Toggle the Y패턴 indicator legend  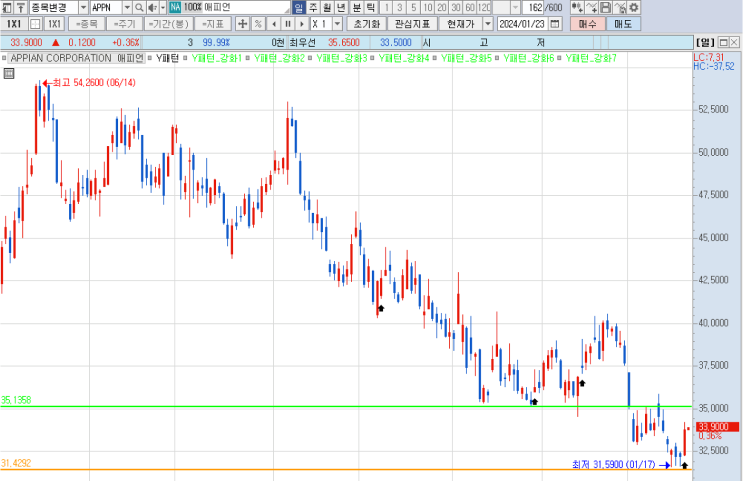pos(167,58)
